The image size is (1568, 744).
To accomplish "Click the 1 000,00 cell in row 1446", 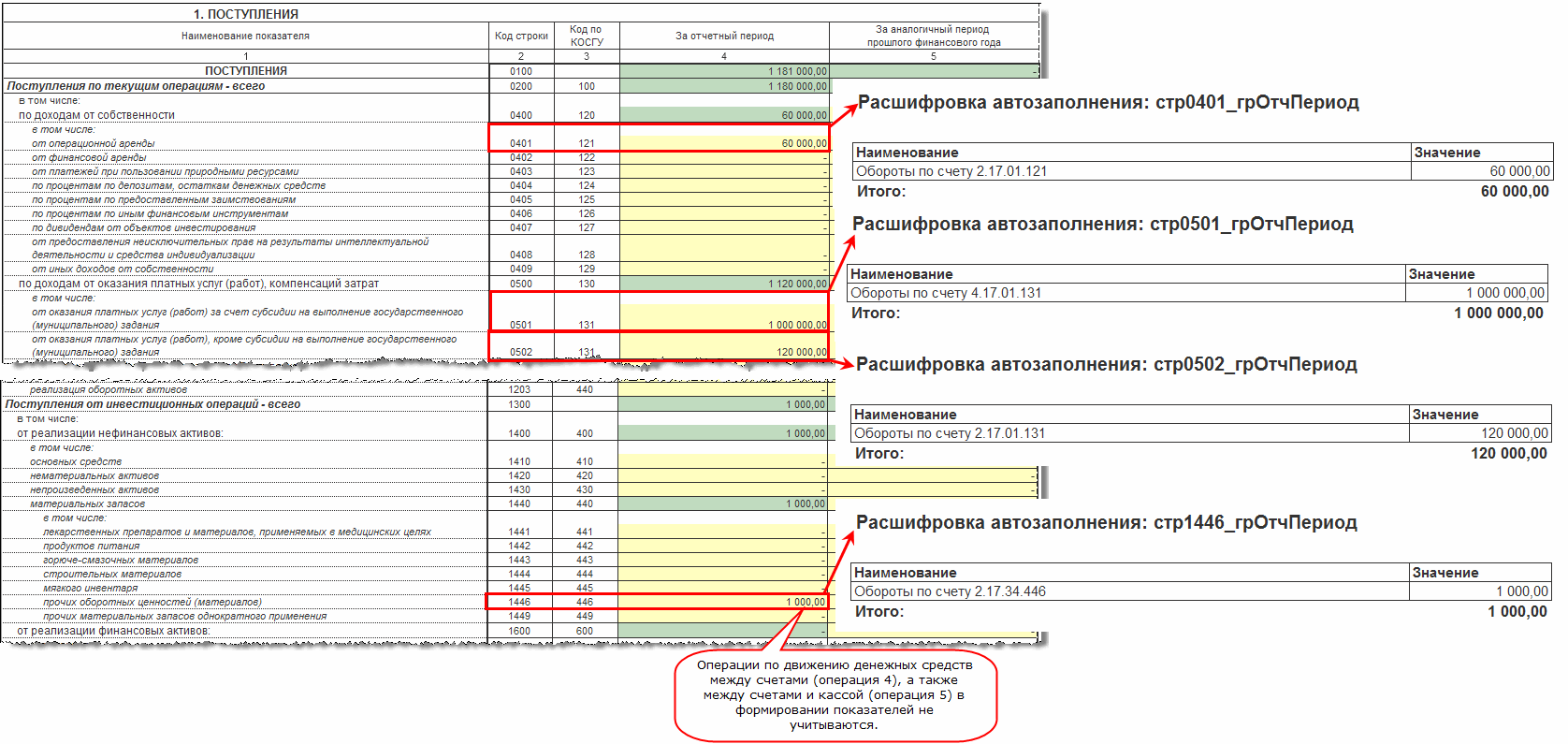I will pos(722,602).
